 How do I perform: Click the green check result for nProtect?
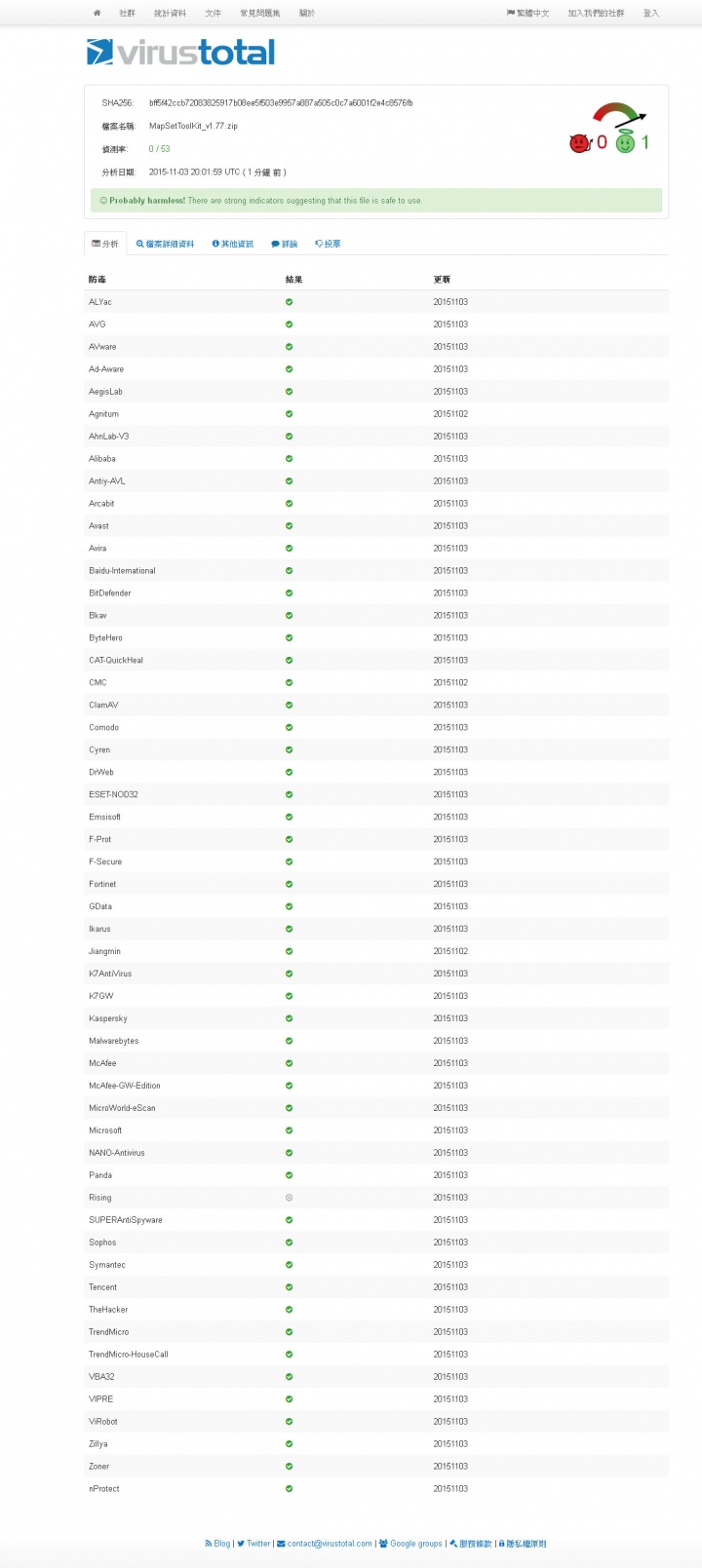(x=289, y=1489)
